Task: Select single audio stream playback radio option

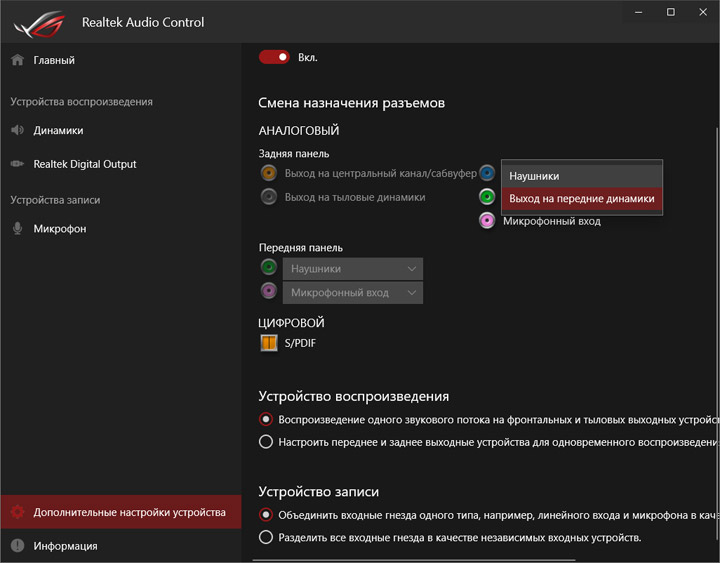Action: tap(266, 419)
